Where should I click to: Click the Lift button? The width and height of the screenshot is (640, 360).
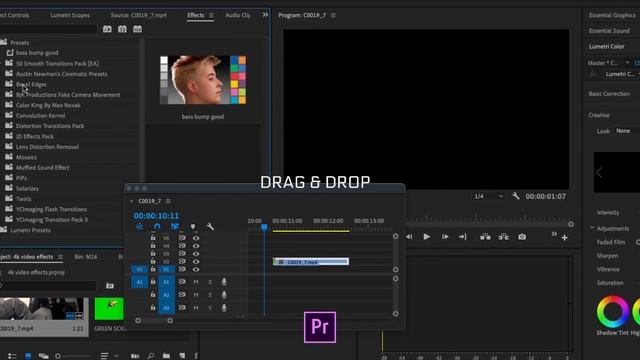[x=485, y=237]
